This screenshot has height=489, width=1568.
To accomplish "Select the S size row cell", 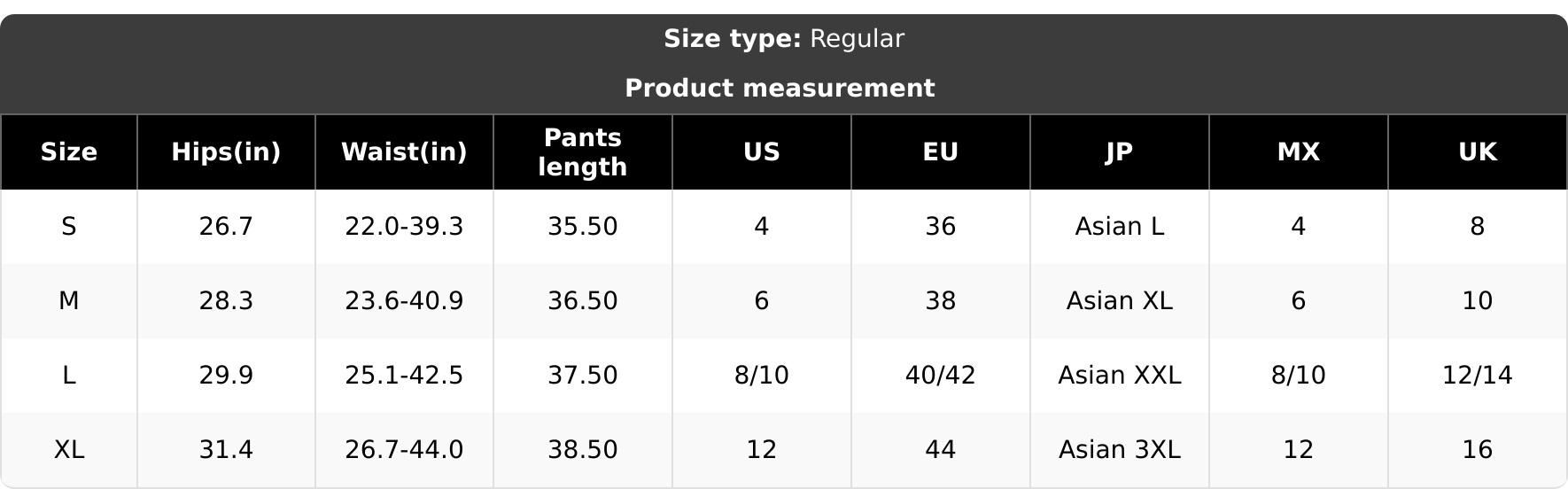I will click(68, 227).
